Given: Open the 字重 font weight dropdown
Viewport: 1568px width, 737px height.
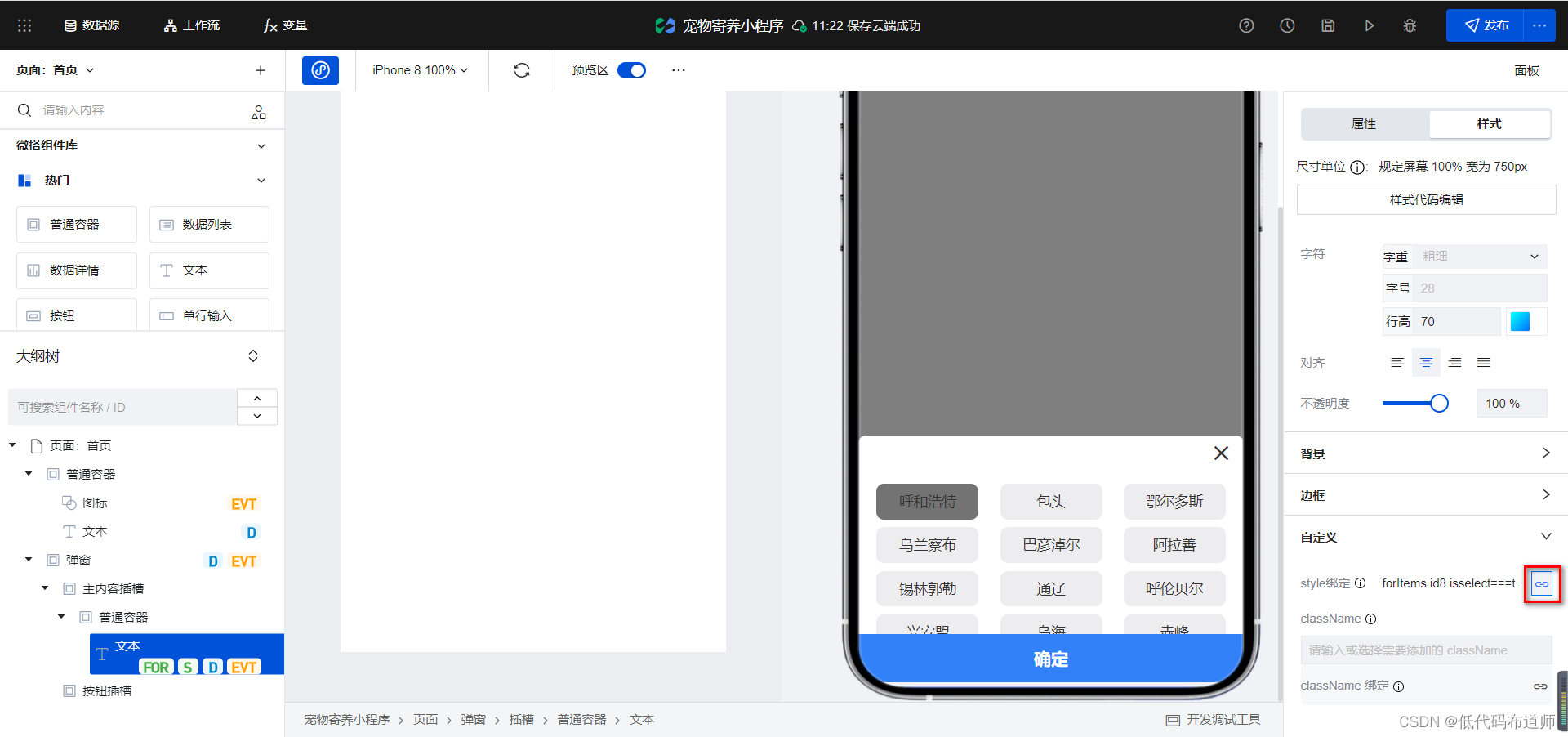Looking at the screenshot, I should [1479, 257].
